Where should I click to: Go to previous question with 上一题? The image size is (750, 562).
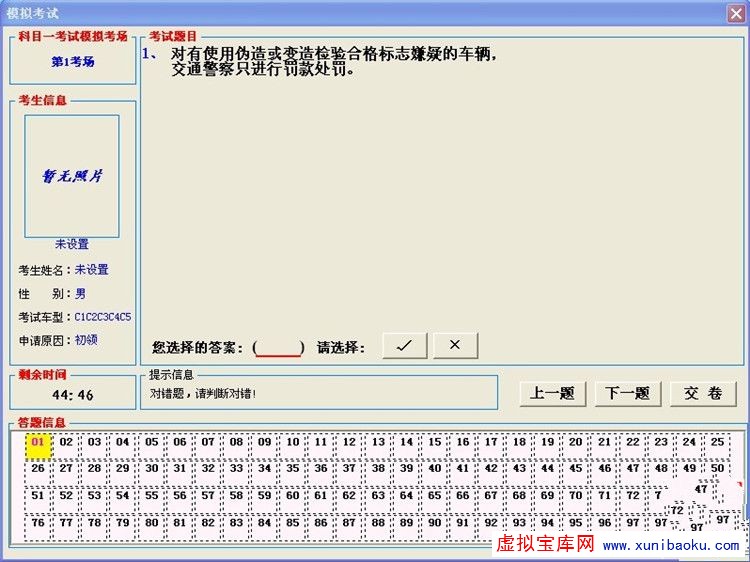pyautogui.click(x=553, y=393)
